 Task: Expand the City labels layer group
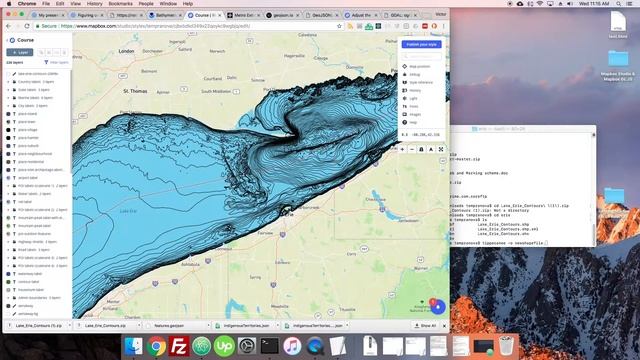coord(9,106)
